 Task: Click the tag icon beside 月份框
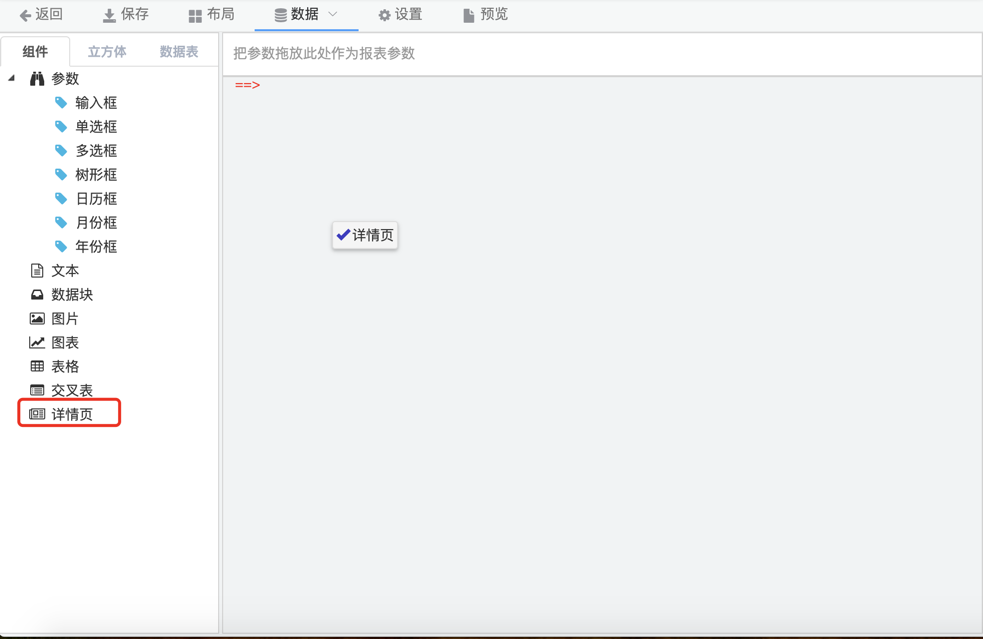coord(61,222)
